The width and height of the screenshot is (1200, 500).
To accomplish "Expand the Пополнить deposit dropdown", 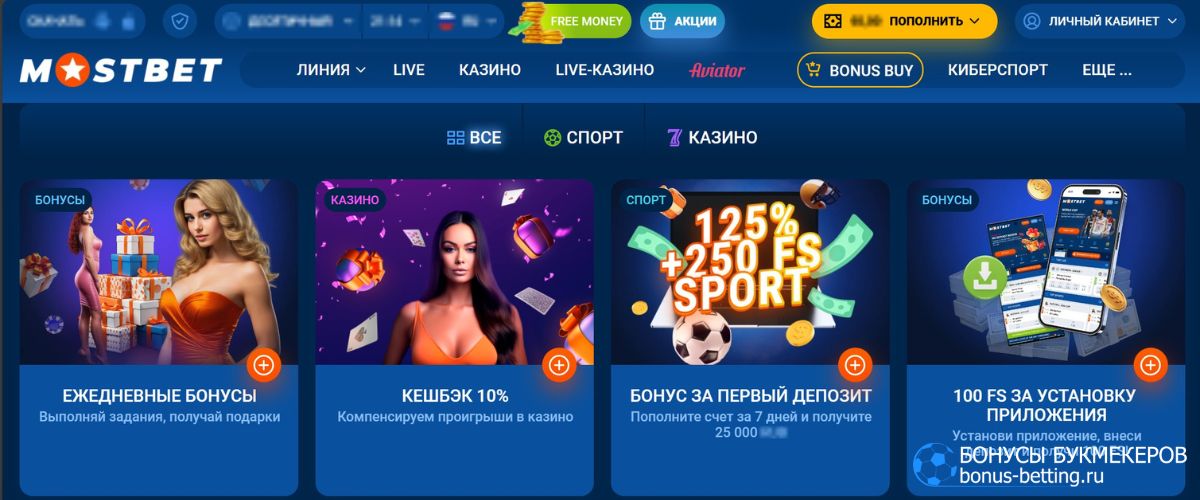I will point(904,20).
